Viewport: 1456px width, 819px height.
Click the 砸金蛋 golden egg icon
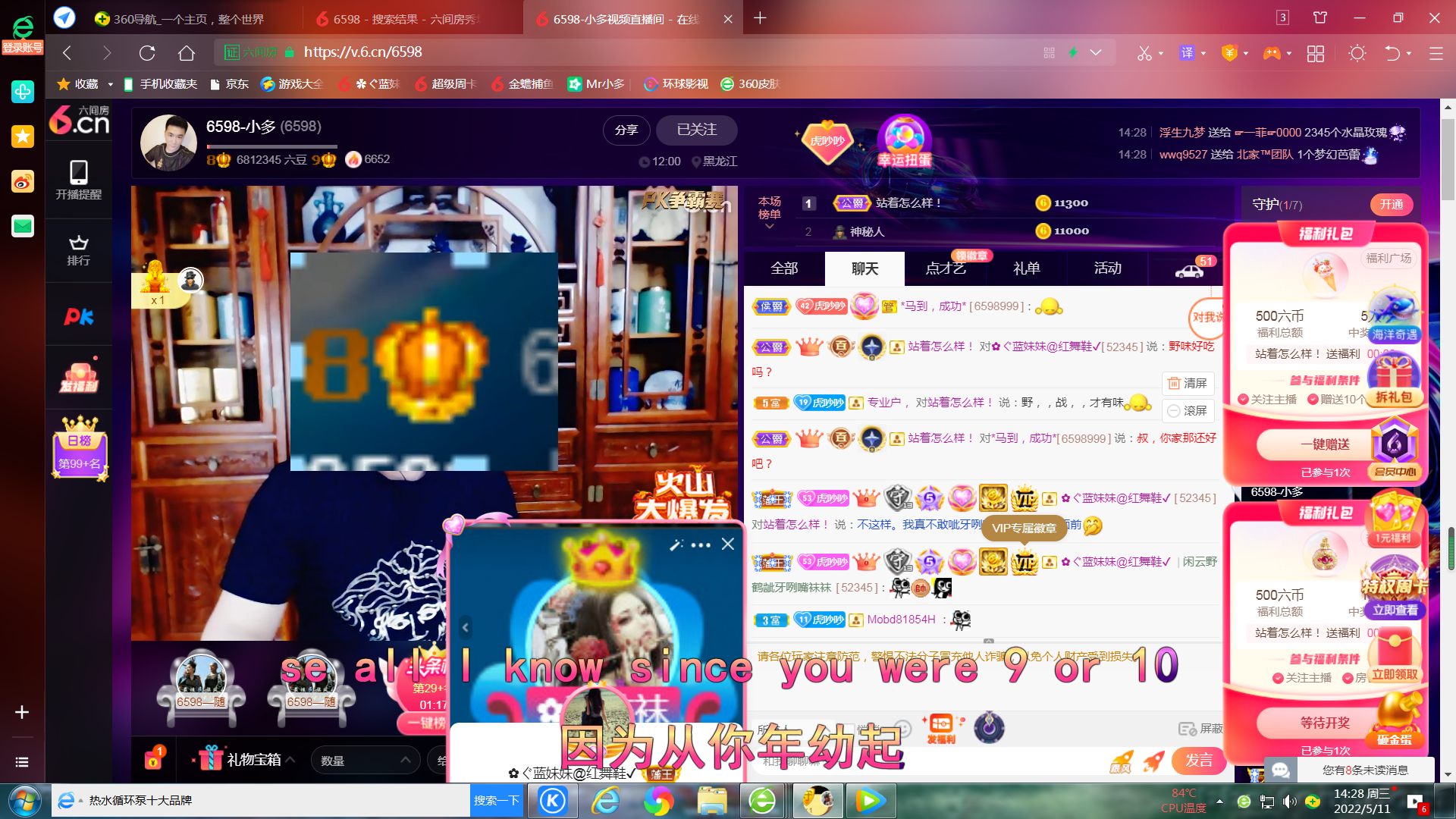pos(1395,720)
